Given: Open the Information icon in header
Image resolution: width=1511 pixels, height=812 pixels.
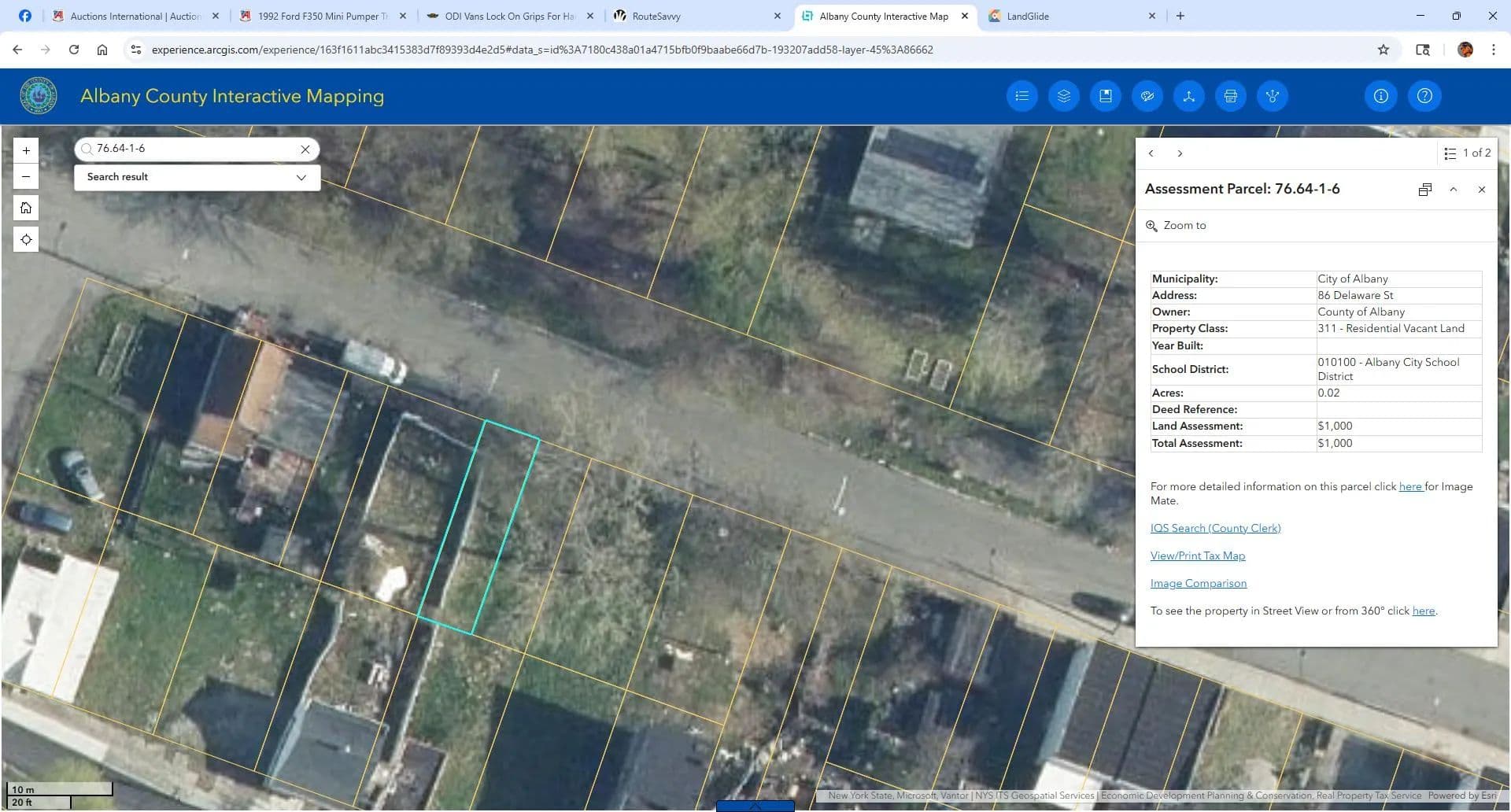Looking at the screenshot, I should (x=1380, y=96).
